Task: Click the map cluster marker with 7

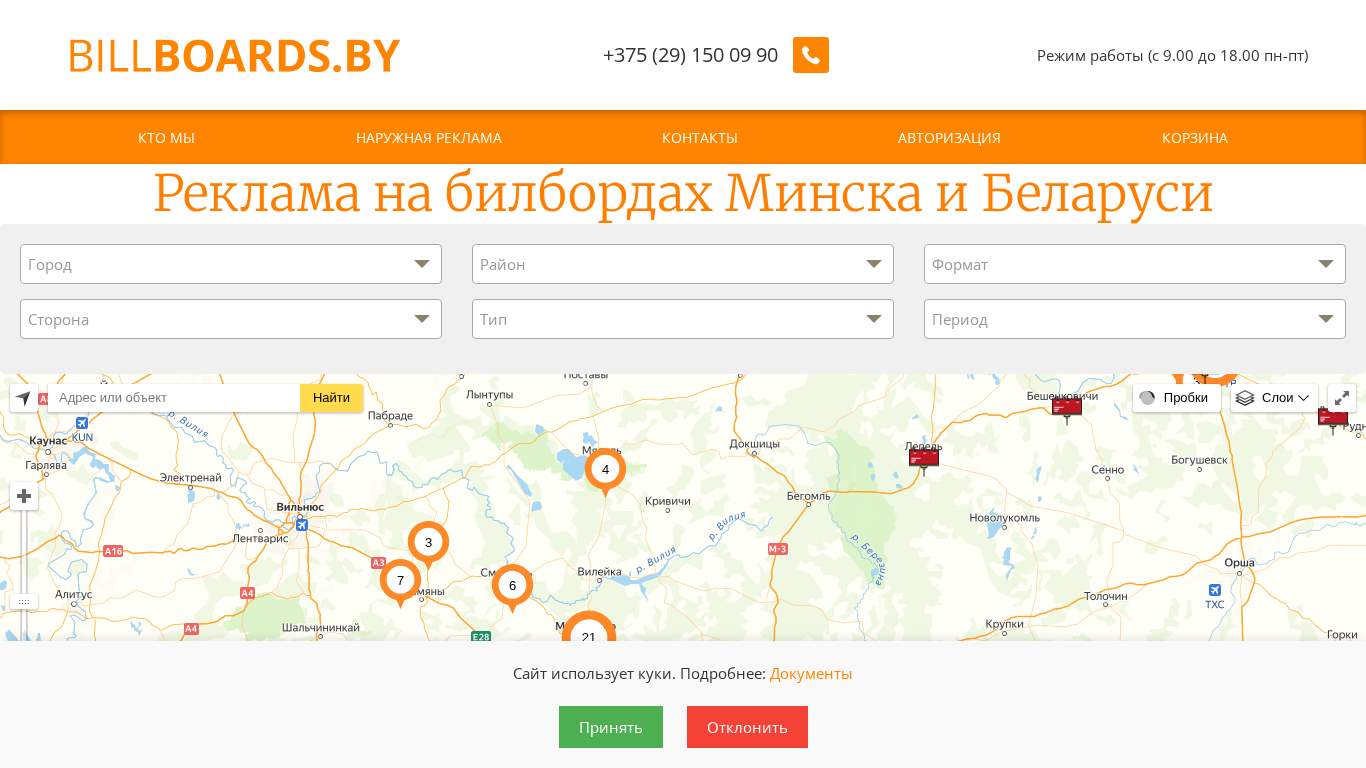Action: (x=400, y=582)
